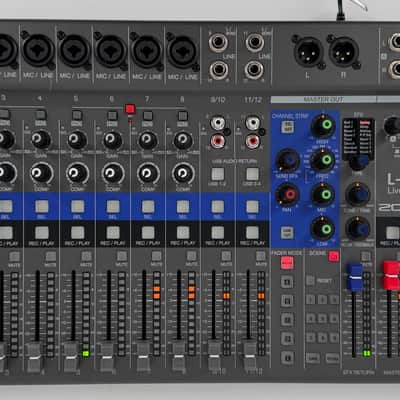Adjust the EFX TONE/TIME knob
The image size is (400, 400).
[358, 194]
